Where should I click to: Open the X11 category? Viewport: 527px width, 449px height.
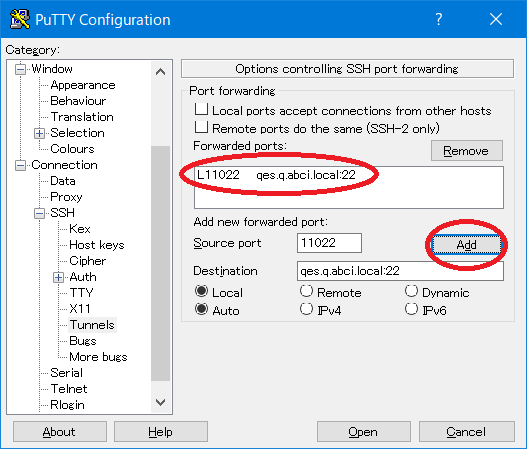(80, 309)
